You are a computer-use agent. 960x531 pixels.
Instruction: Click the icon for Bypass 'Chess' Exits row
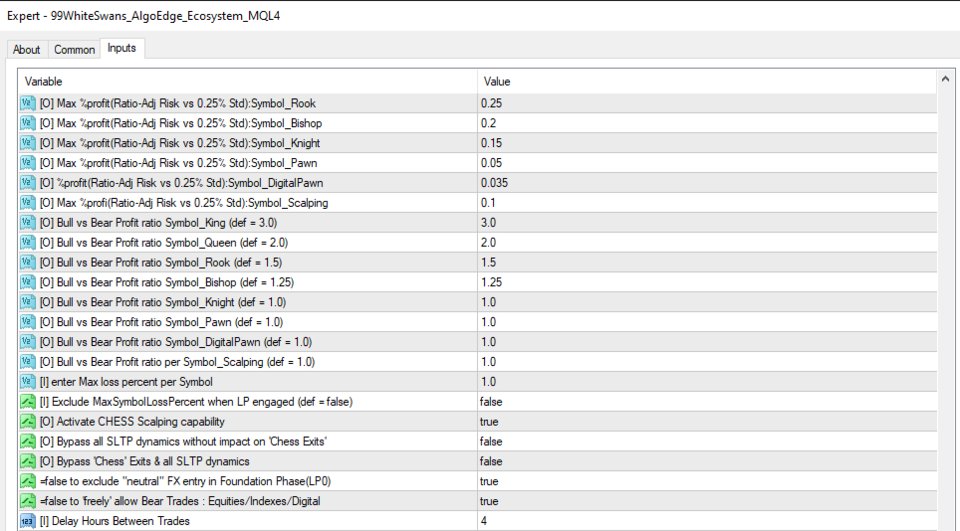[x=28, y=461]
